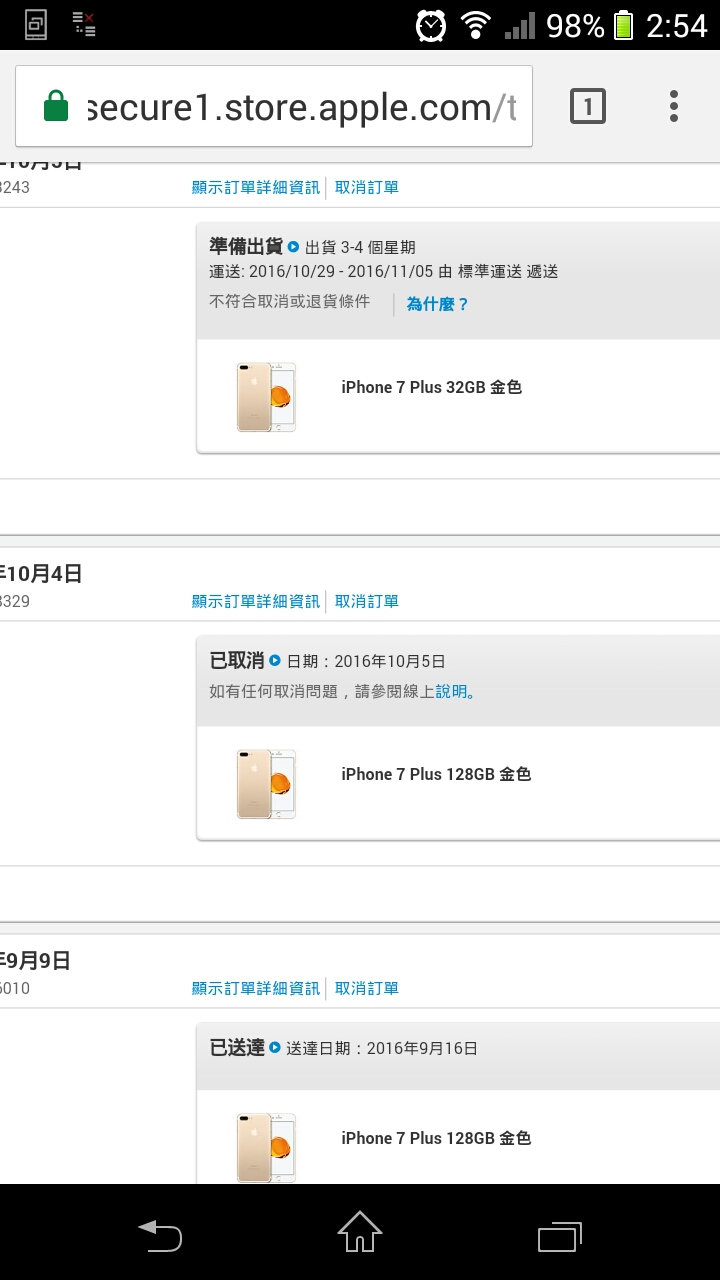Tap the cancelled iPhone 7 Plus 128GB thumbnail

click(x=266, y=784)
